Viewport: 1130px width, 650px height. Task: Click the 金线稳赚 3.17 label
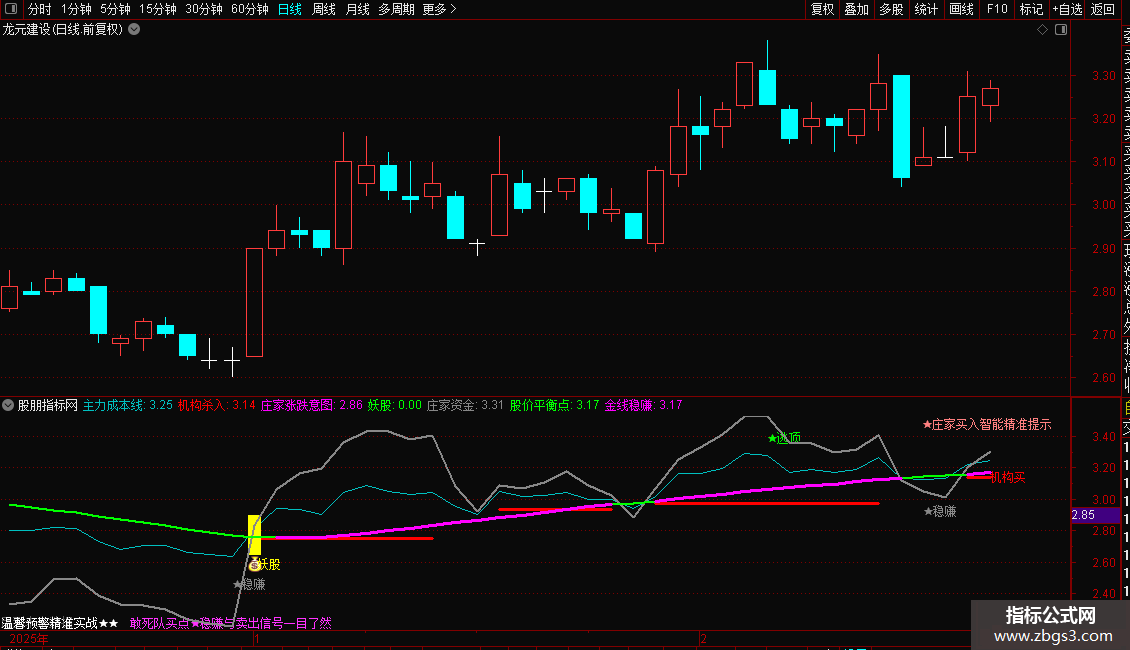643,405
